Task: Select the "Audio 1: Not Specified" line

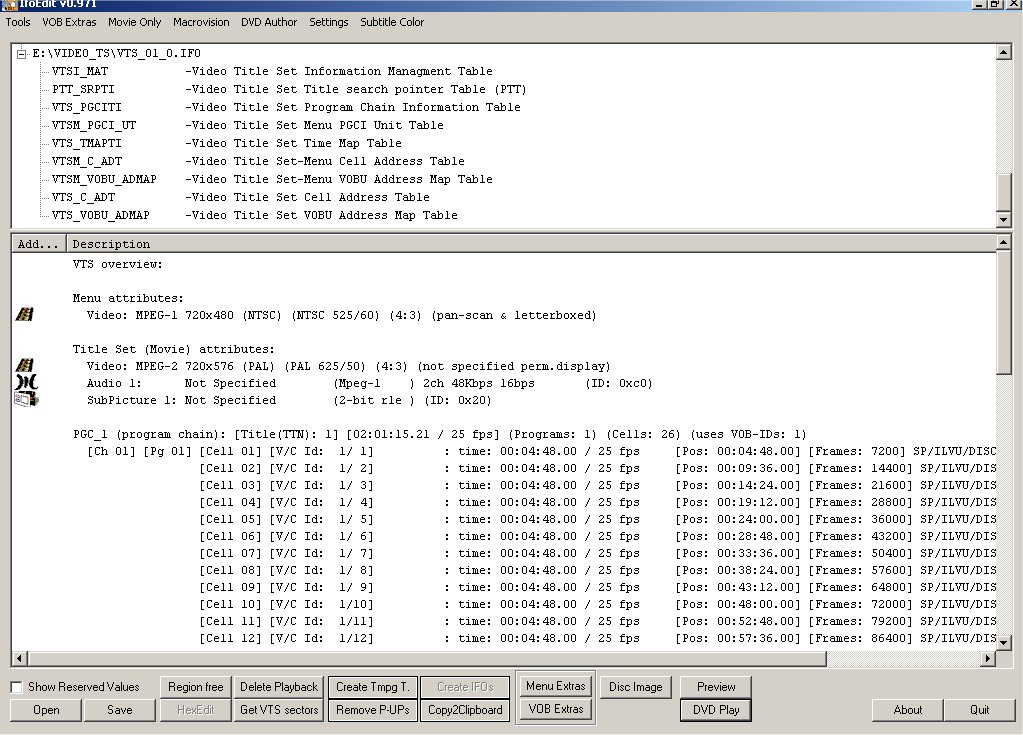Action: click(369, 383)
